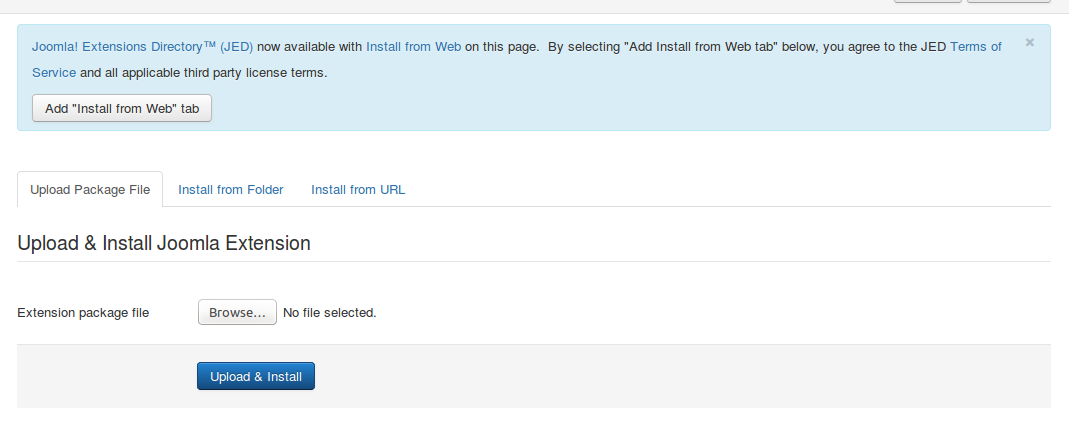Image resolution: width=1069 pixels, height=434 pixels.
Task: Click the "No file selected." file field text
Action: 330,313
